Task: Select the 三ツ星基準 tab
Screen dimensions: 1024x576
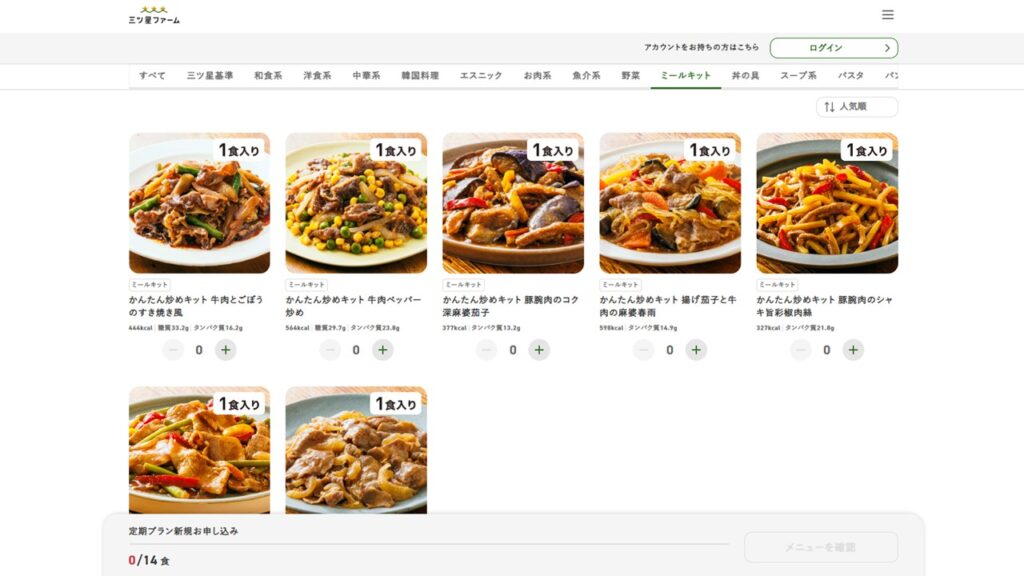Action: coord(210,76)
